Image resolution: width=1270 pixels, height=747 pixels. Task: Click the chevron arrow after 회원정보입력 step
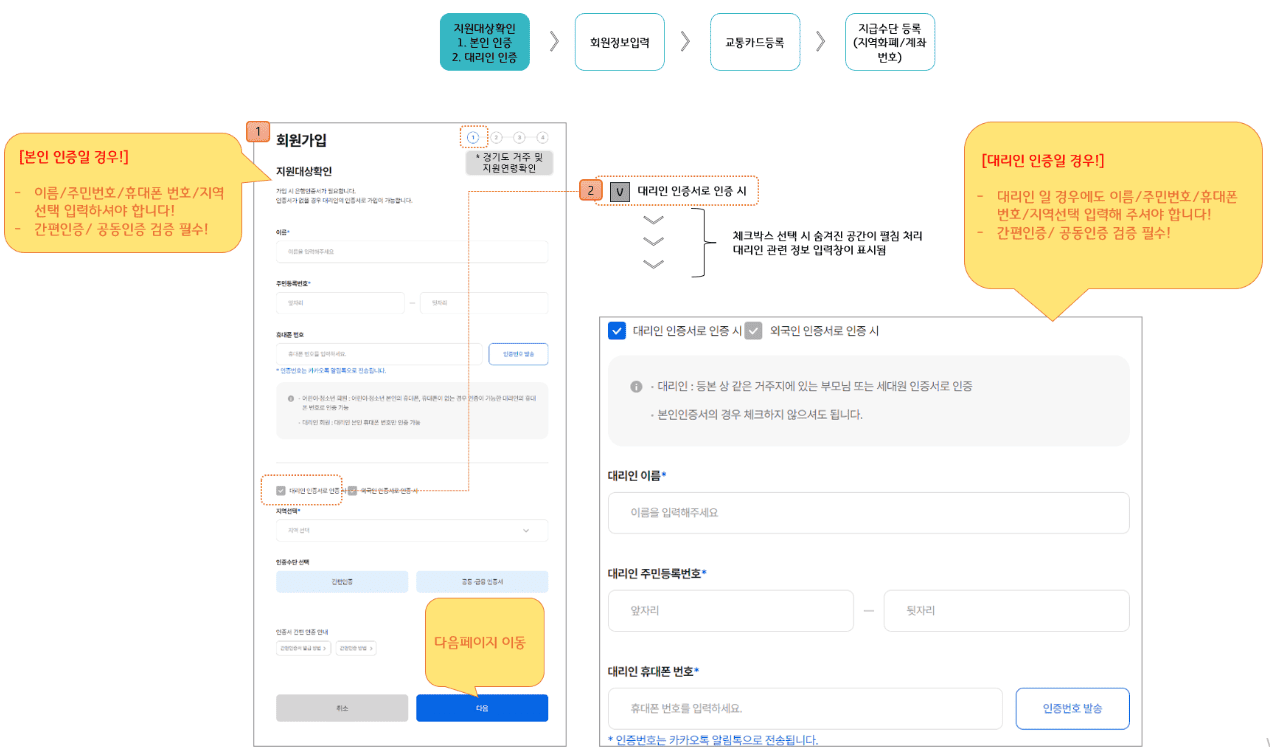687,41
